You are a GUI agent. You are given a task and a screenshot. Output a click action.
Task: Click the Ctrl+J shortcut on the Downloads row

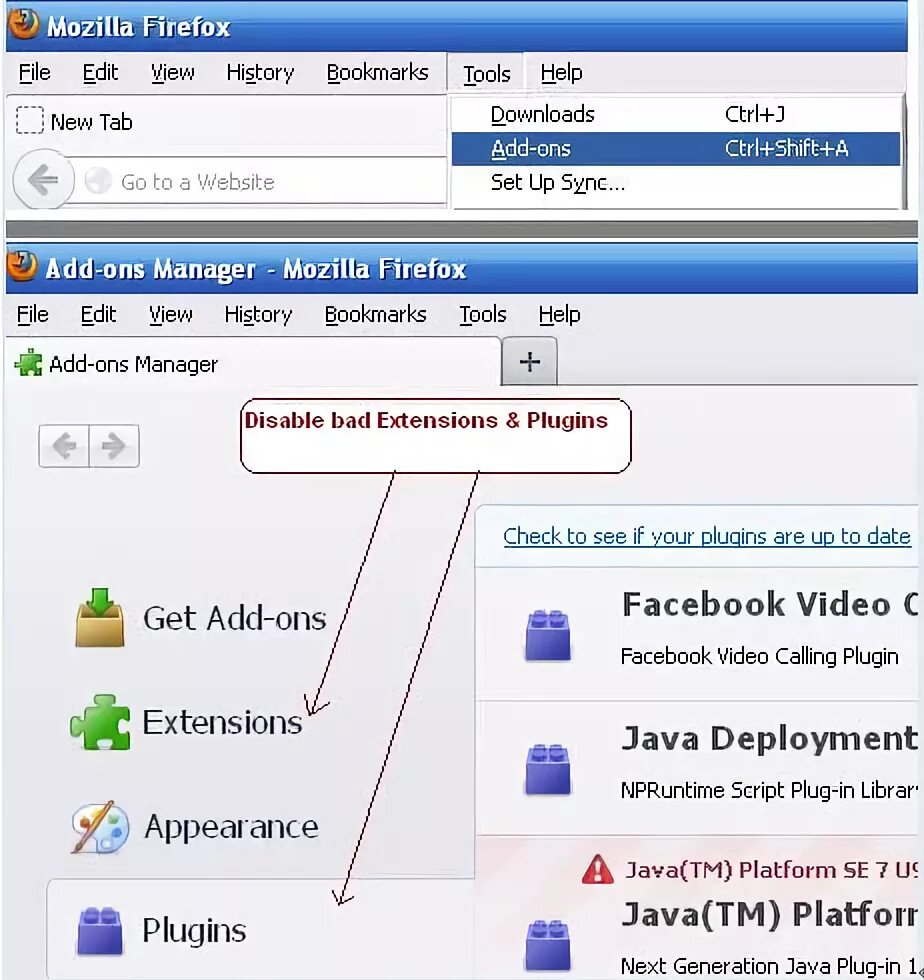[755, 114]
